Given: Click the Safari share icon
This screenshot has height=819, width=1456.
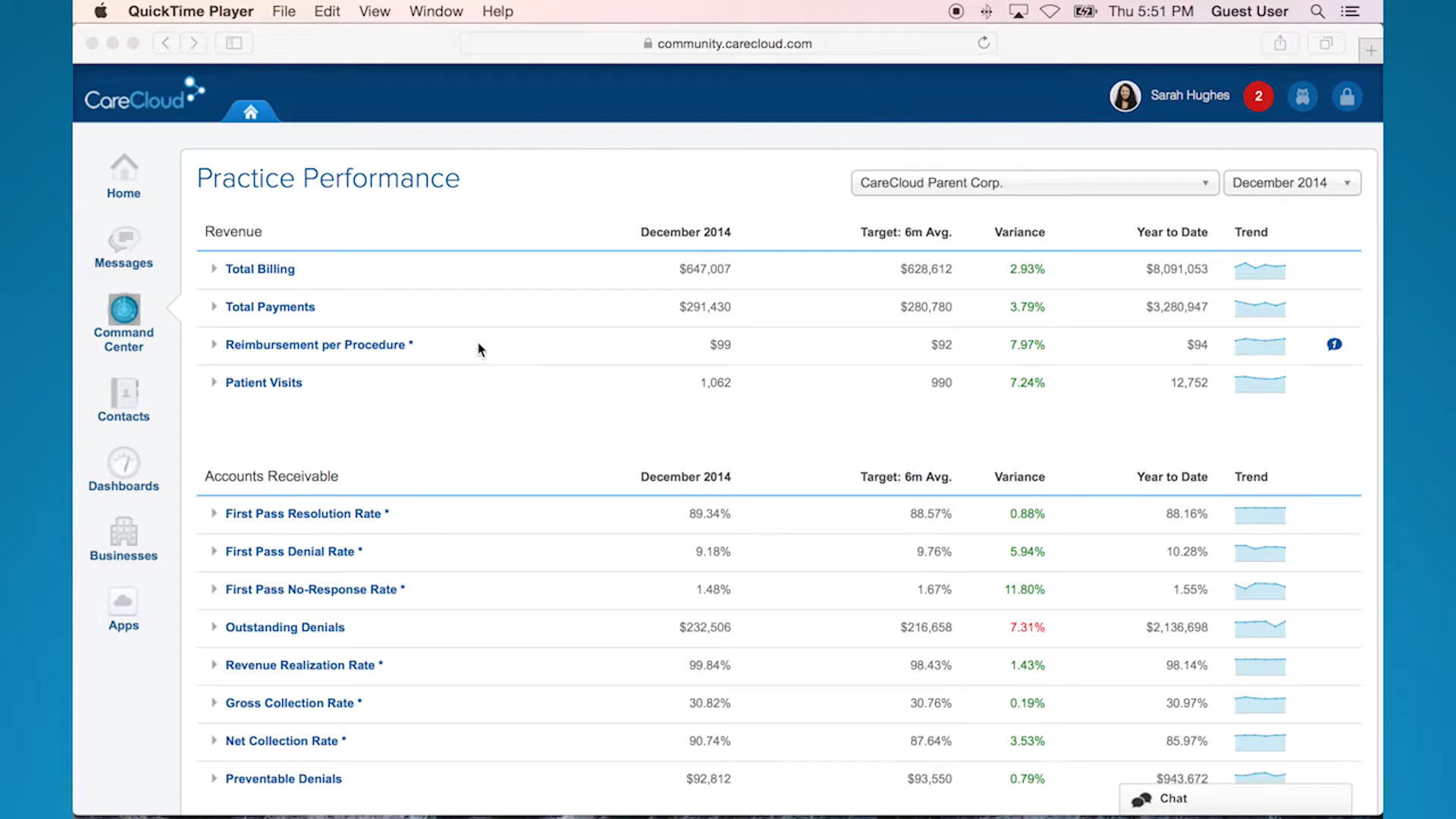Looking at the screenshot, I should [1280, 43].
